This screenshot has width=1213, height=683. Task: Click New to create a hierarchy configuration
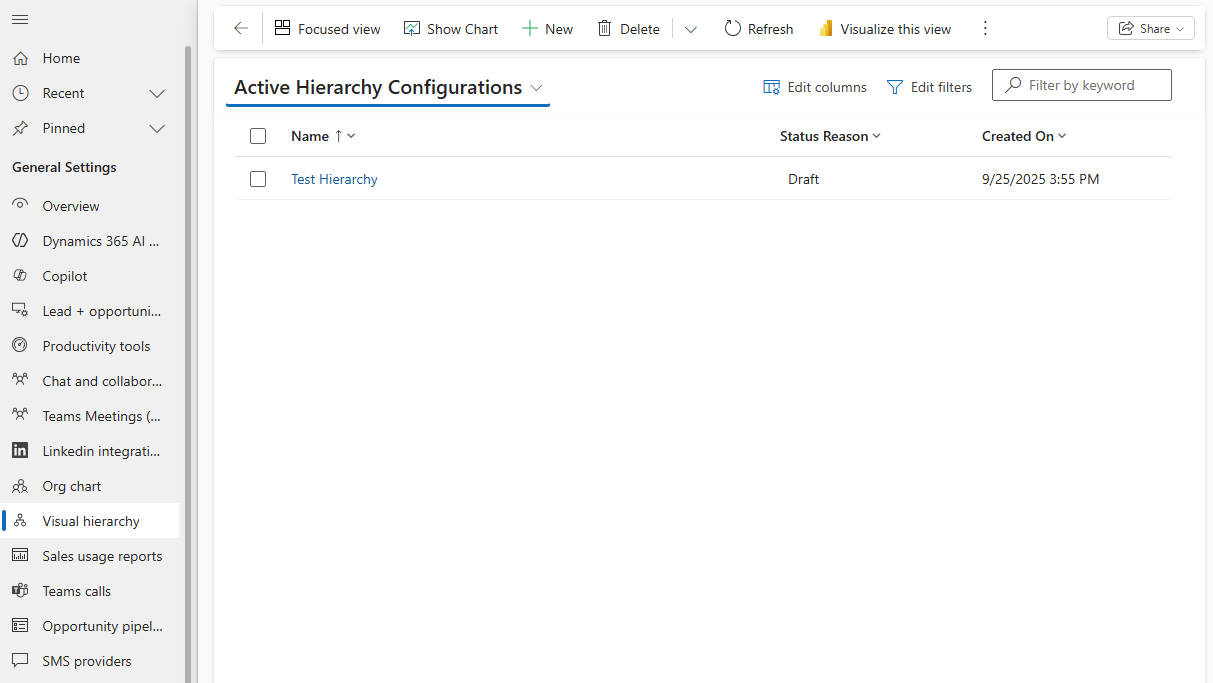coord(547,28)
